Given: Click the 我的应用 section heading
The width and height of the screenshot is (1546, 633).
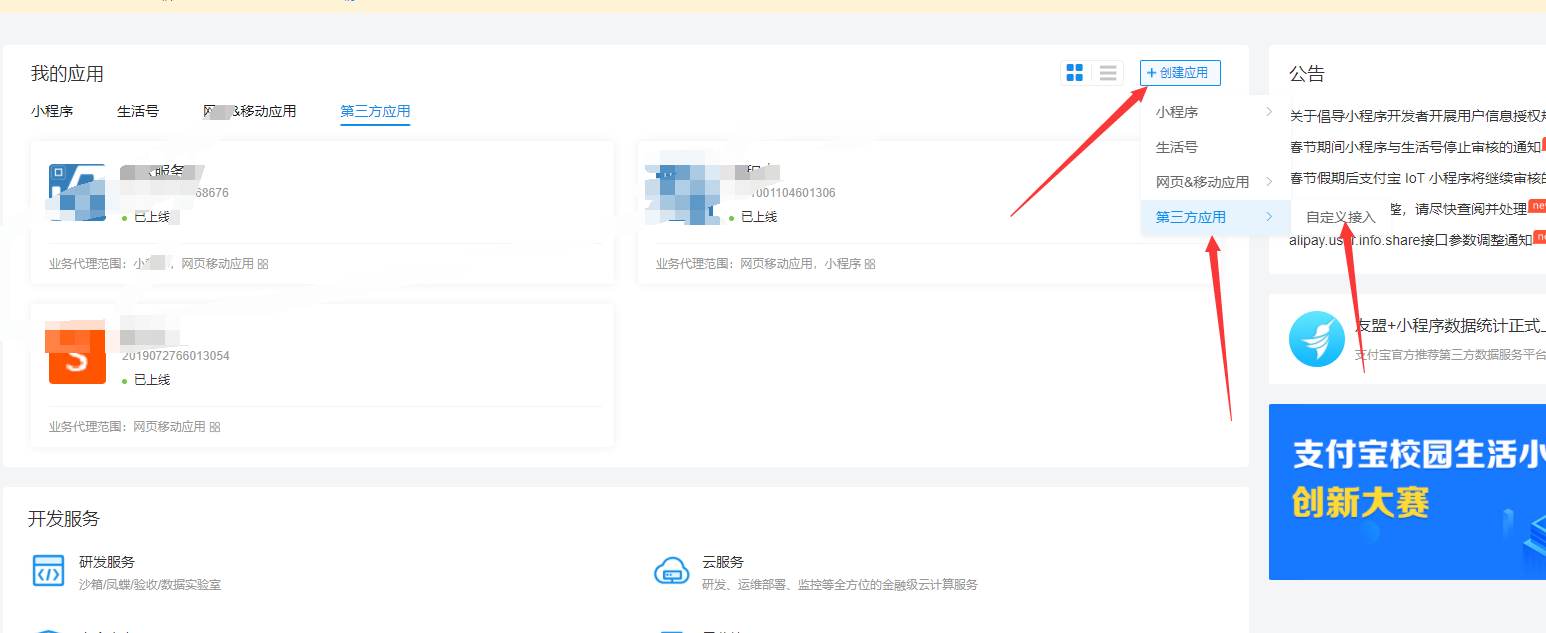Looking at the screenshot, I should (67, 74).
